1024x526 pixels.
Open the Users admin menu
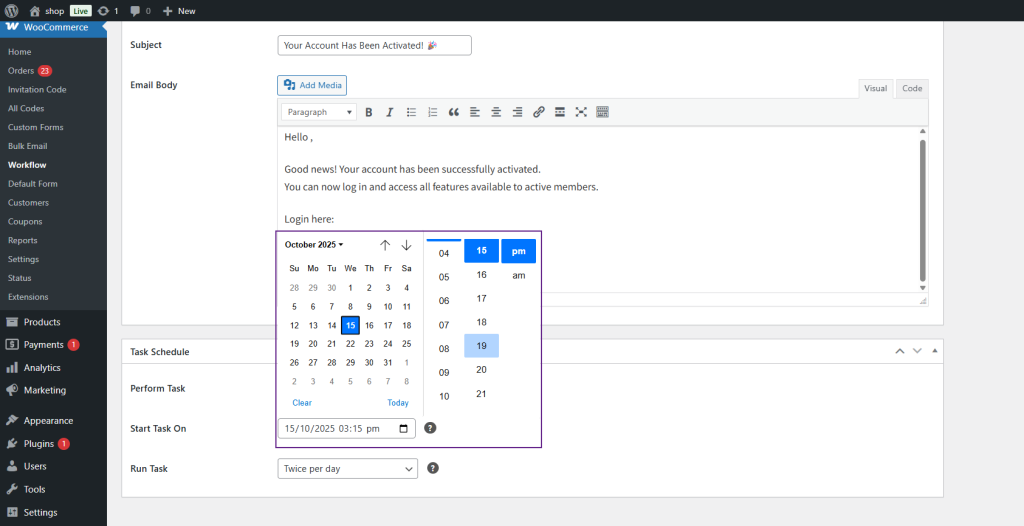[35, 467]
